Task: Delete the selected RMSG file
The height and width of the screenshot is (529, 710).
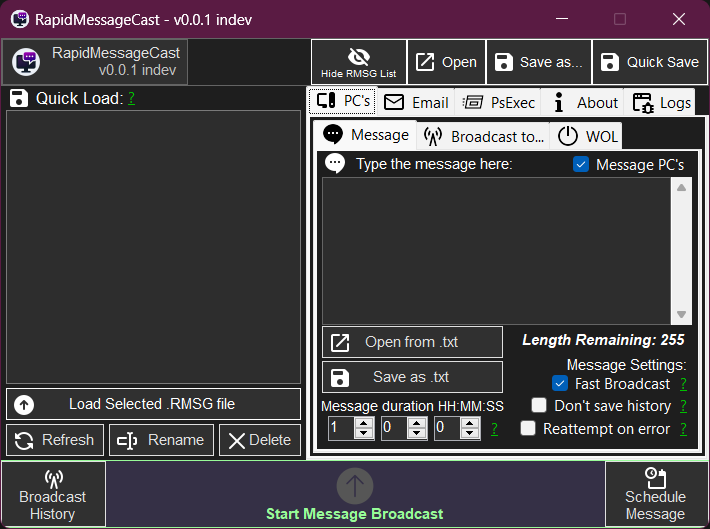Action: [259, 440]
